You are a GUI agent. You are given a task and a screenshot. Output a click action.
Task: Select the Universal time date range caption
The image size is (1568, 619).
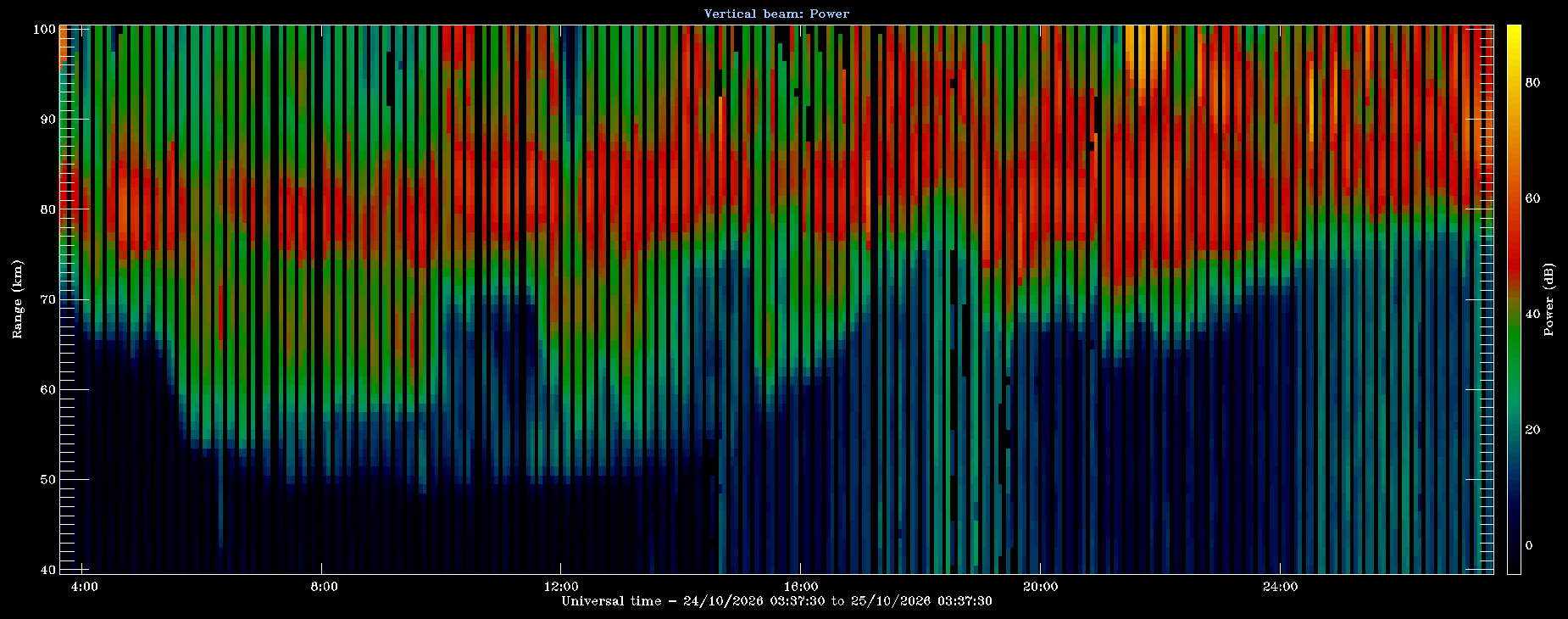(x=776, y=601)
